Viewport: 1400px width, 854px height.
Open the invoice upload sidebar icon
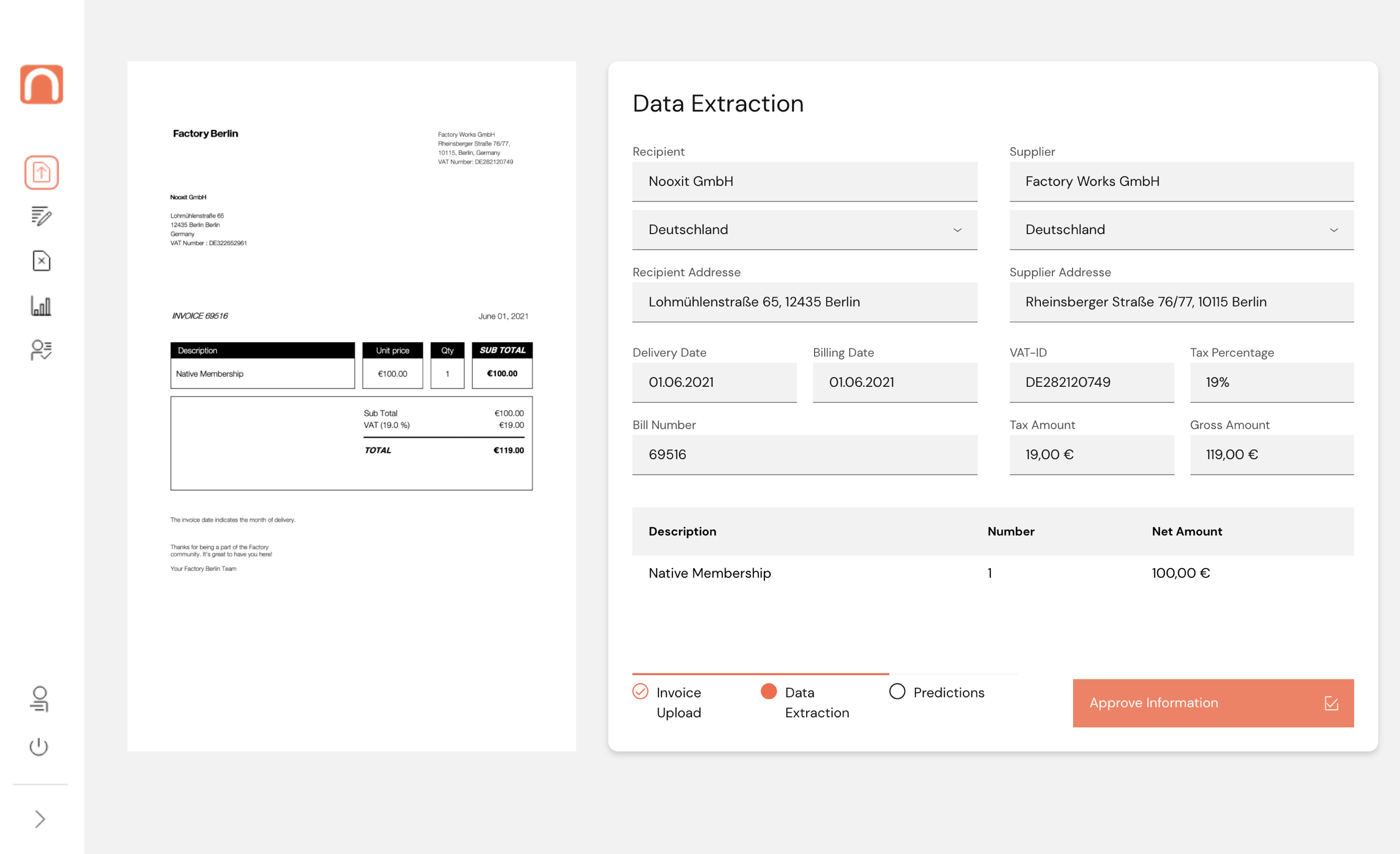click(42, 172)
